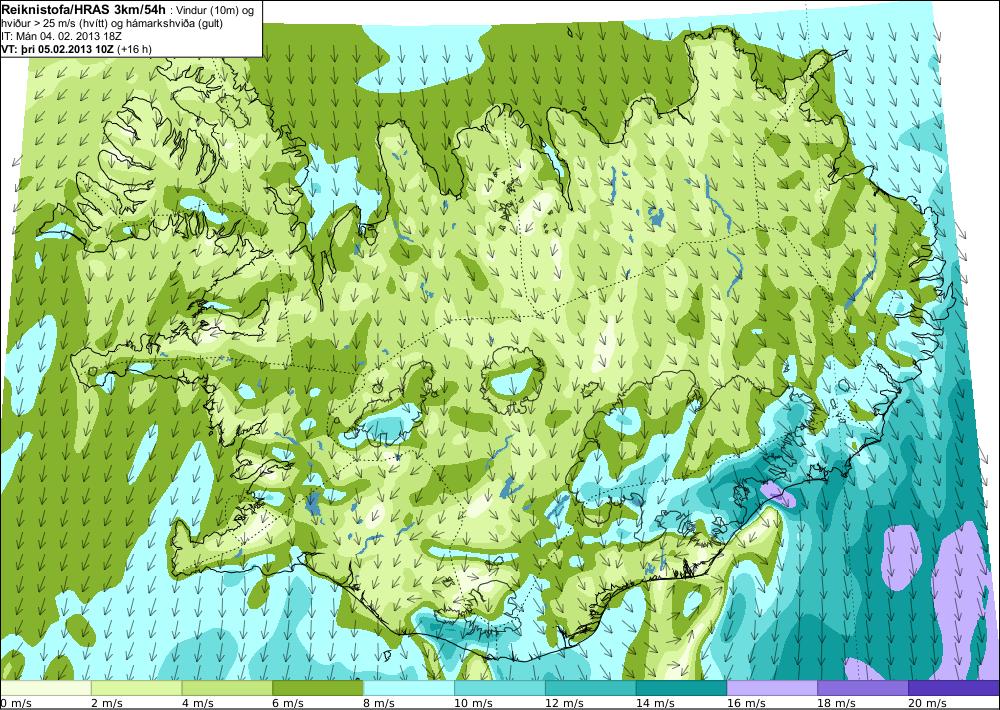Click the pale cyan 8–10 m/s legend swatch
The width and height of the screenshot is (1000, 710).
pyautogui.click(x=409, y=688)
